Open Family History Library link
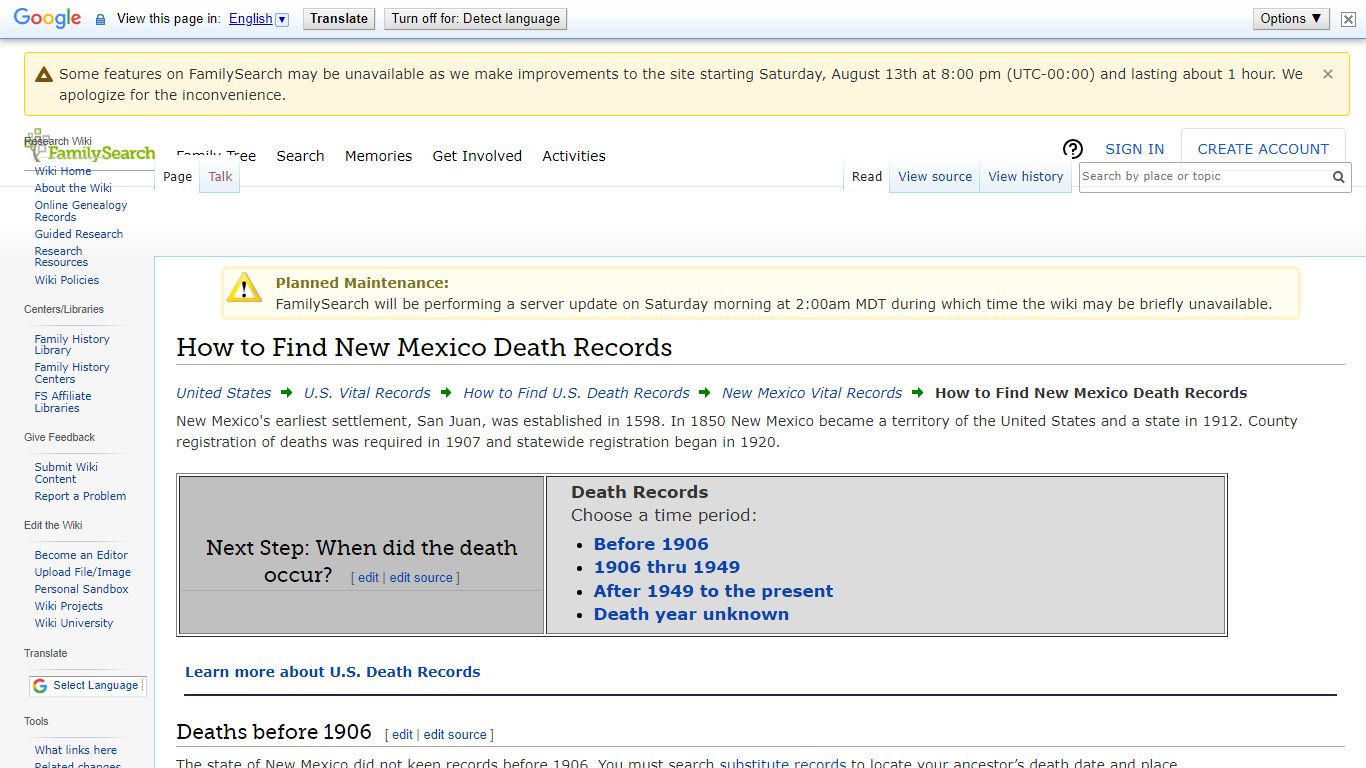Image resolution: width=1366 pixels, height=768 pixels. click(72, 345)
